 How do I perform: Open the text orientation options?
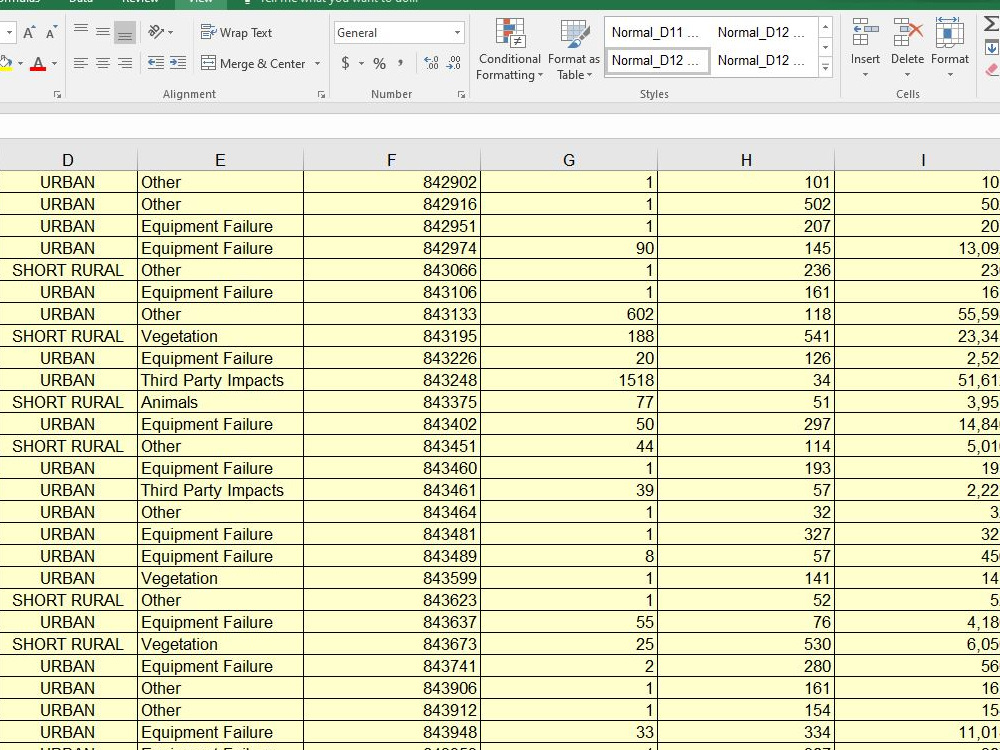pos(160,32)
